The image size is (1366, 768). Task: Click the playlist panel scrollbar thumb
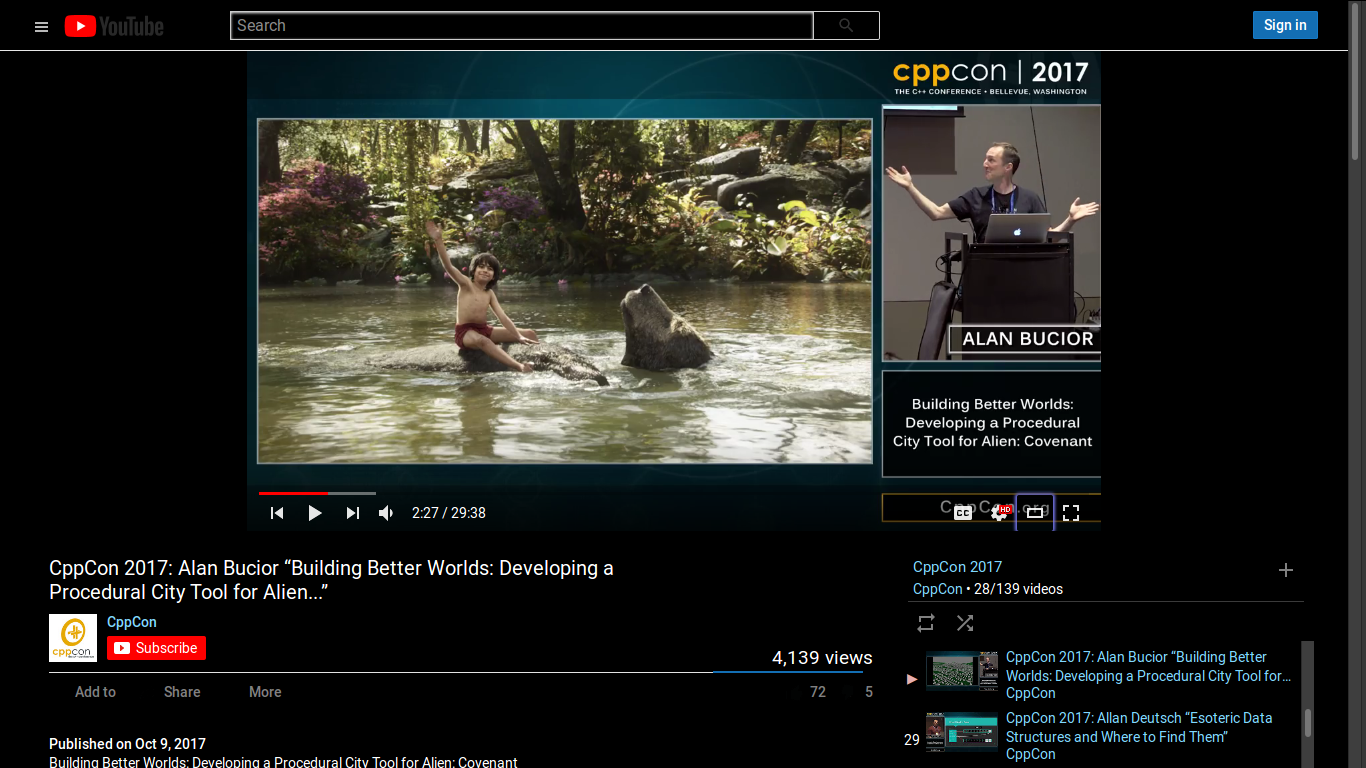click(1307, 723)
